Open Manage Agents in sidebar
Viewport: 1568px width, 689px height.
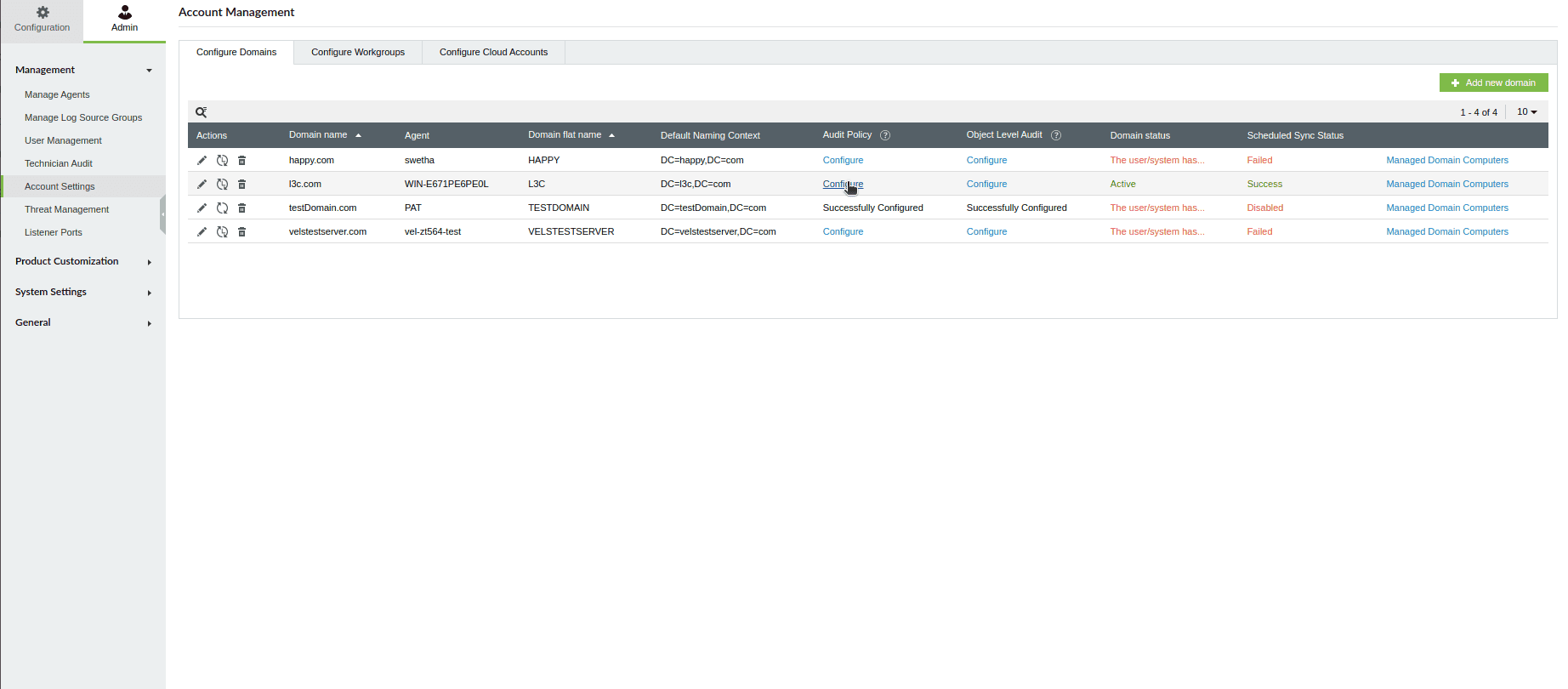click(57, 94)
